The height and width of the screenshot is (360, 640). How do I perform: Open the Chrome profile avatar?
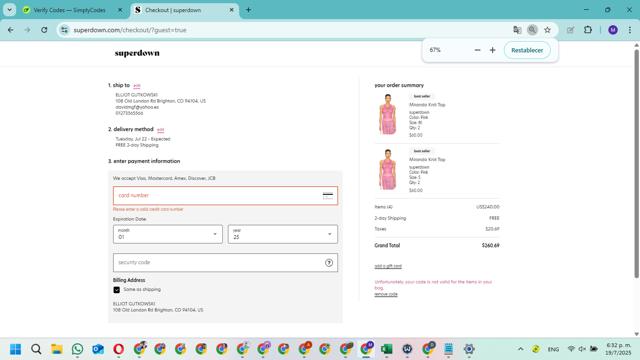coord(613,30)
